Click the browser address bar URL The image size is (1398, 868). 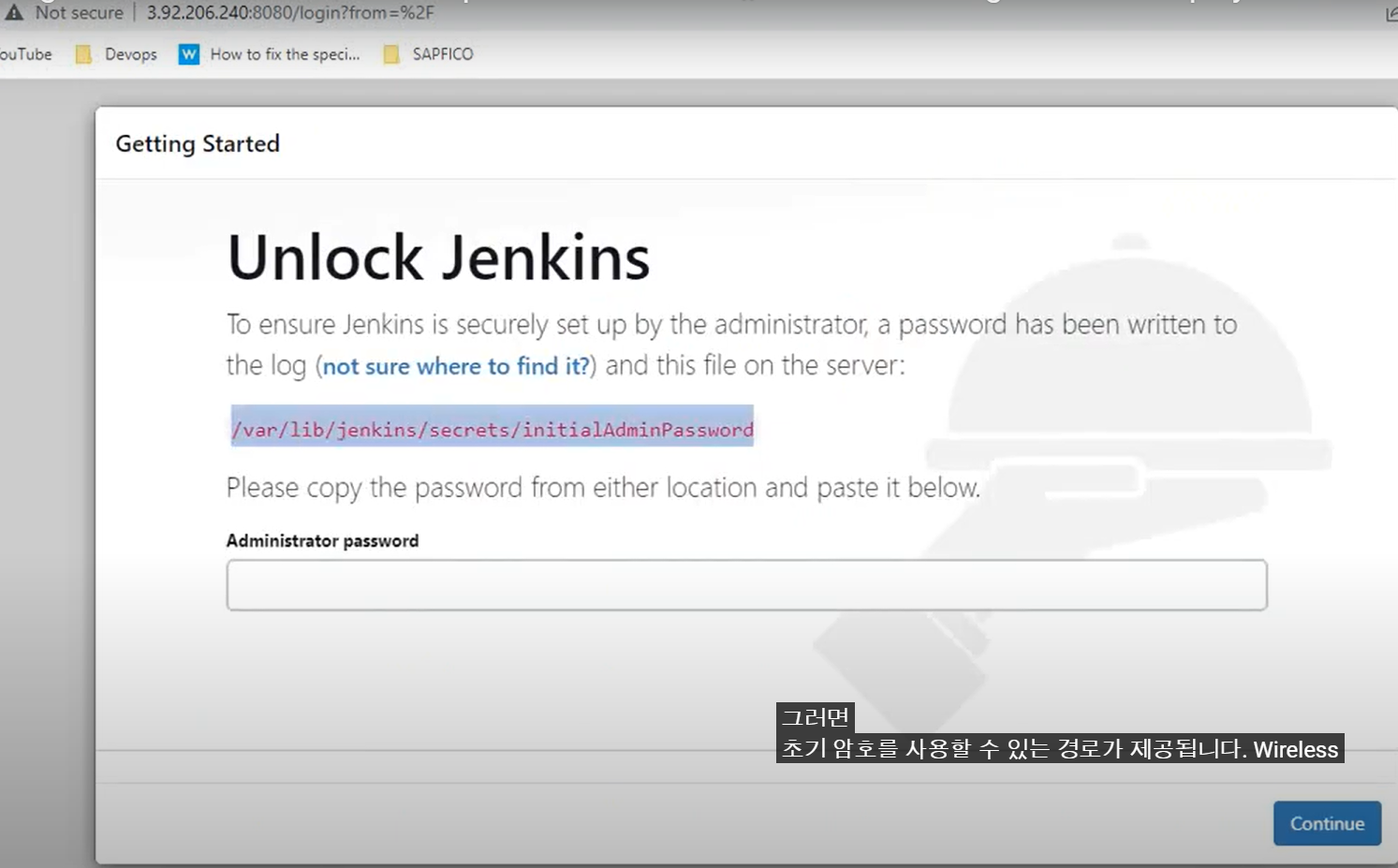[x=290, y=13]
